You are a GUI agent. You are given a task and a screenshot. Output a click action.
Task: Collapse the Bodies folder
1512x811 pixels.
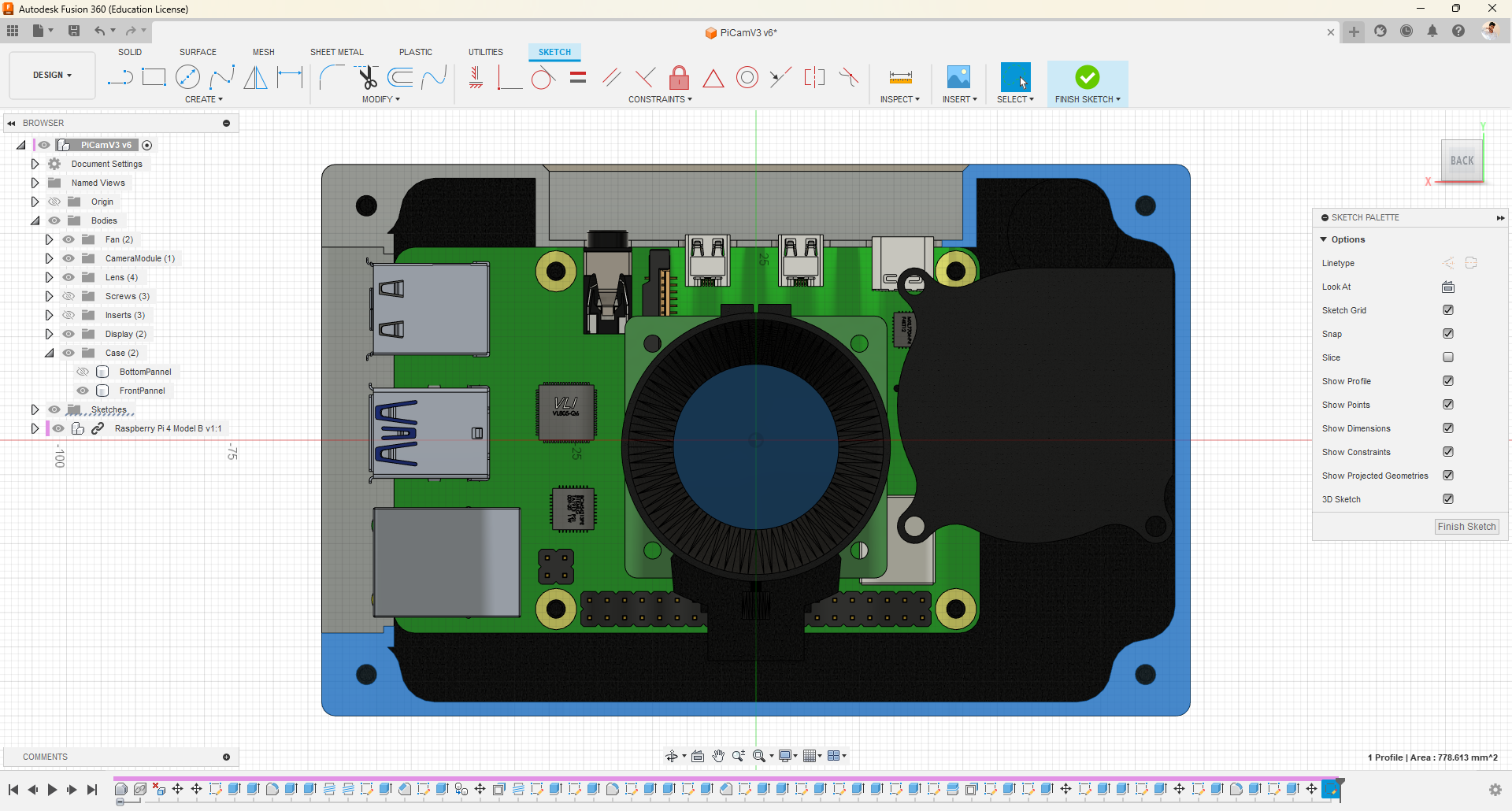click(x=35, y=220)
